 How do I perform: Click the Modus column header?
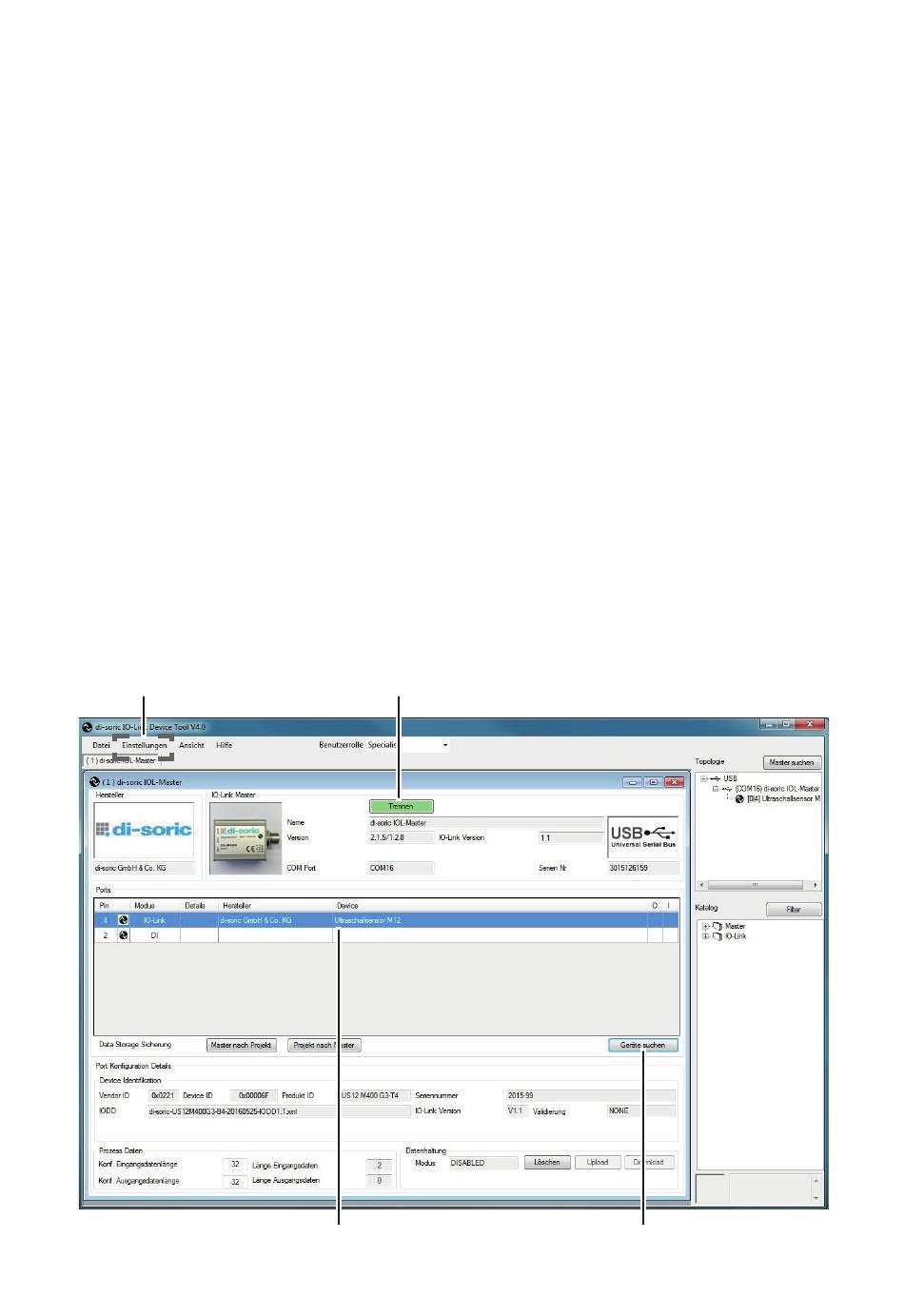coord(145,905)
